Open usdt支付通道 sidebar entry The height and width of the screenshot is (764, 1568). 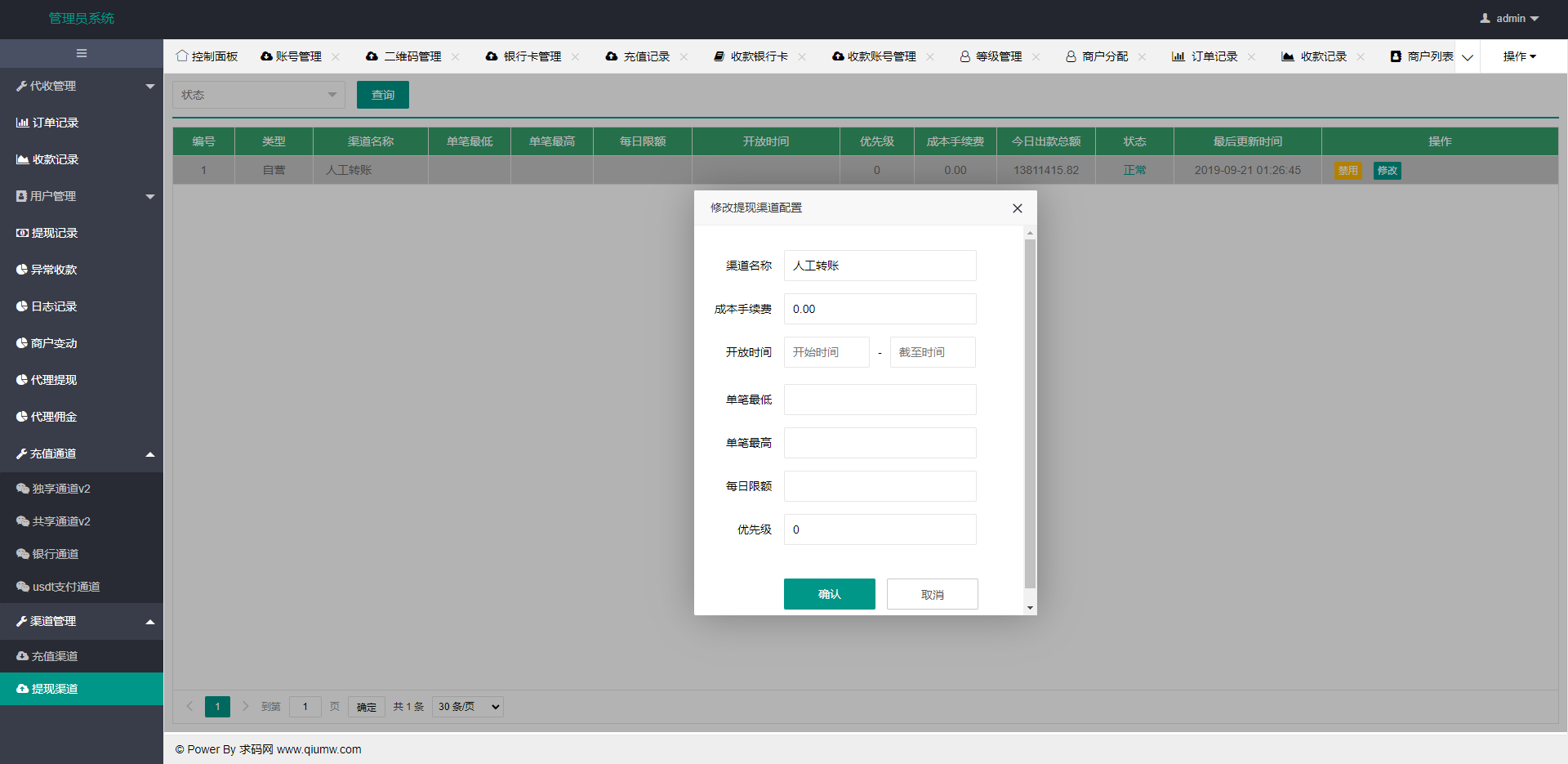(x=65, y=587)
